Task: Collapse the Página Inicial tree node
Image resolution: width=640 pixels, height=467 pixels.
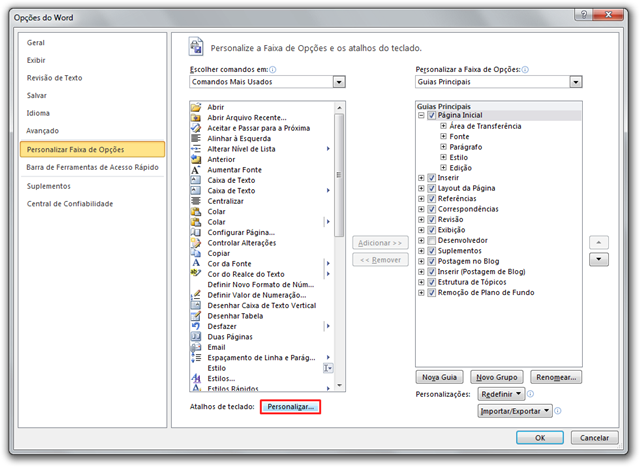Action: pyautogui.click(x=421, y=116)
